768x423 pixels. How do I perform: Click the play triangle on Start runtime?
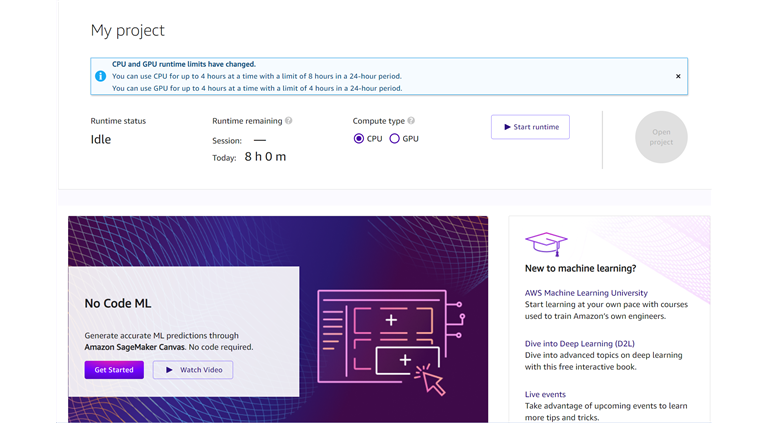(x=507, y=127)
